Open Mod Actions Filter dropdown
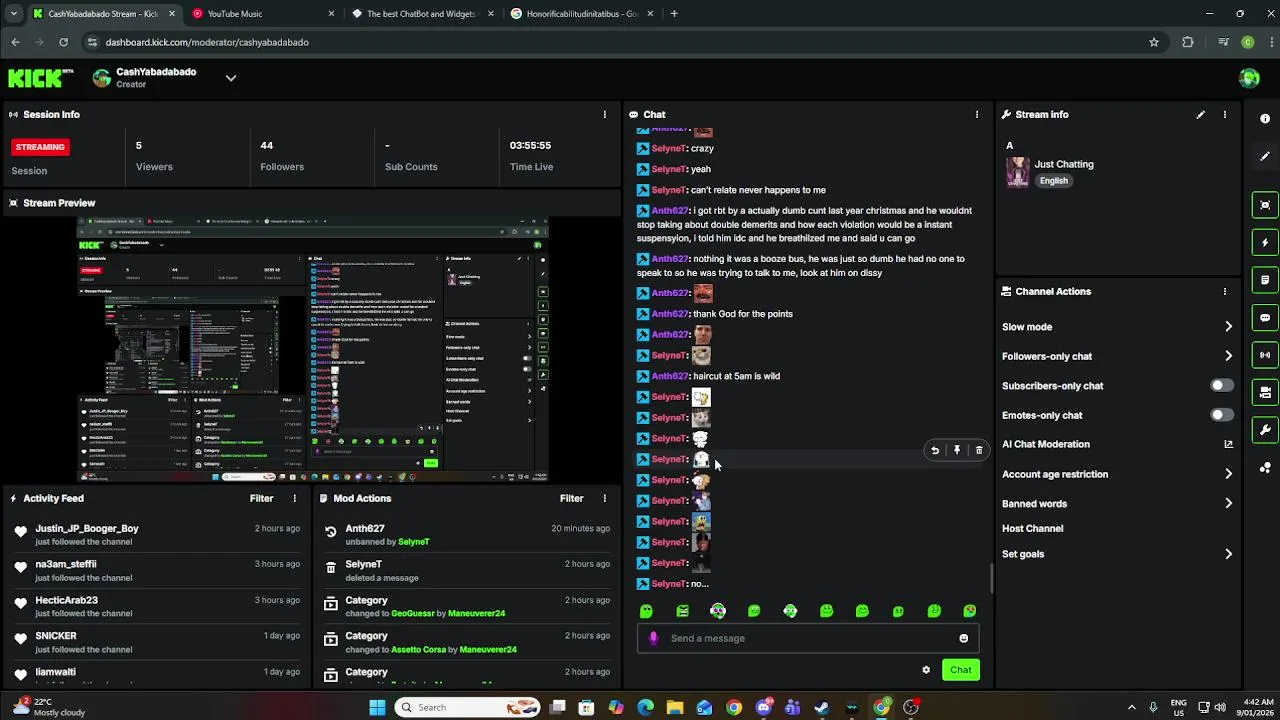The image size is (1280, 720). click(571, 498)
